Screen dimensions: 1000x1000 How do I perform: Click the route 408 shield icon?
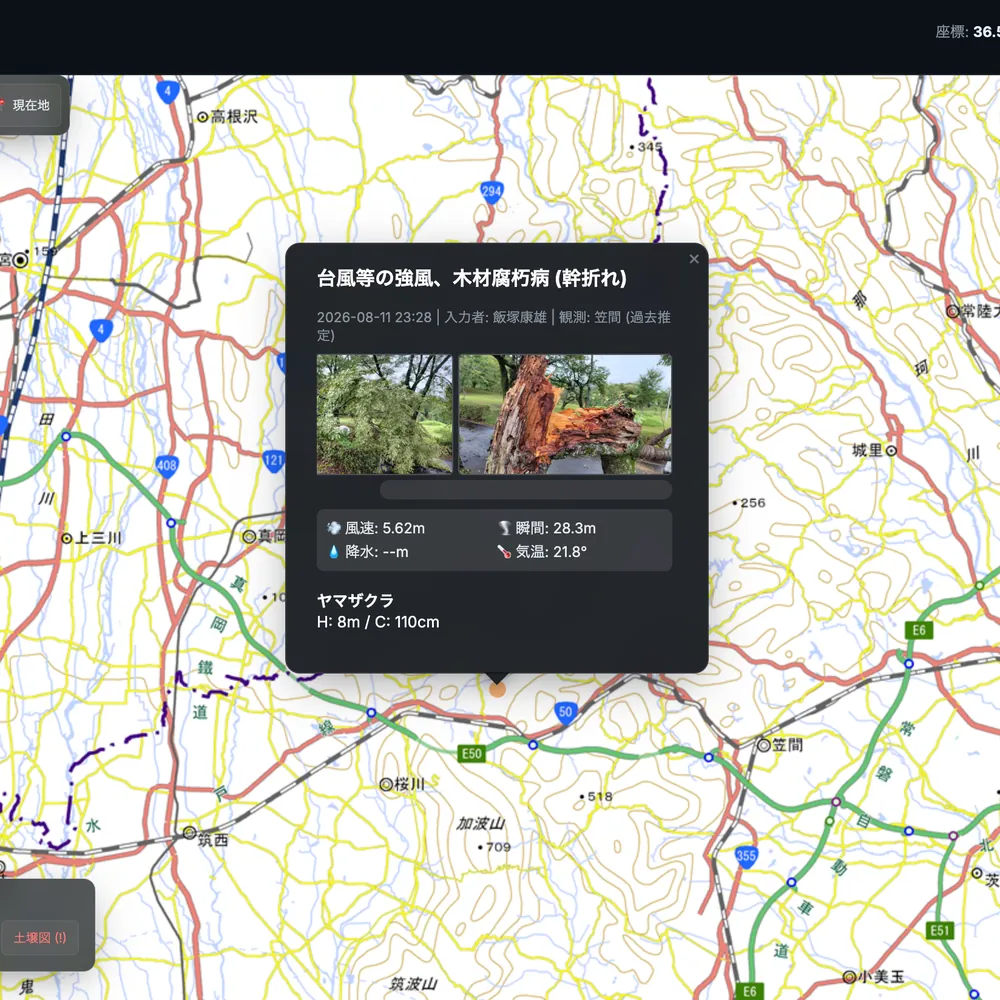pyautogui.click(x=166, y=466)
